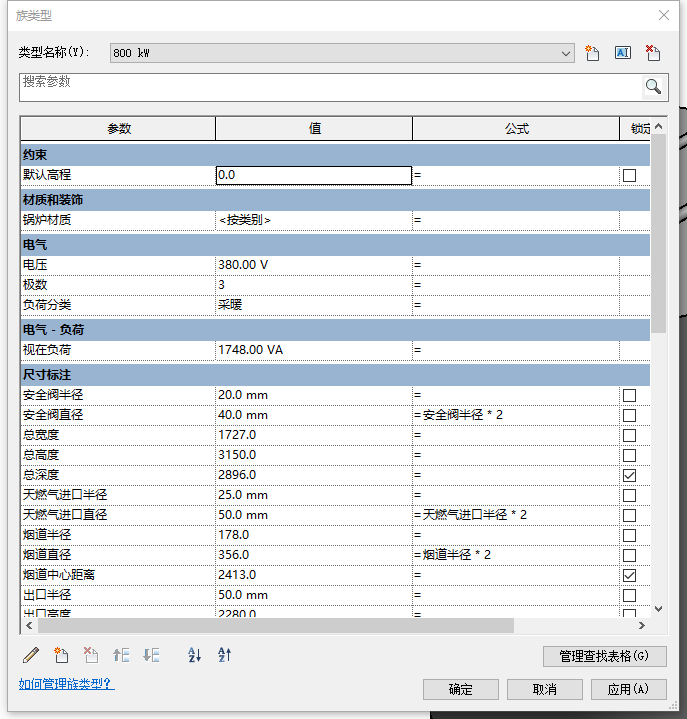The height and width of the screenshot is (719, 687).
Task: Click into the 搜索参数 search field
Action: click(330, 87)
